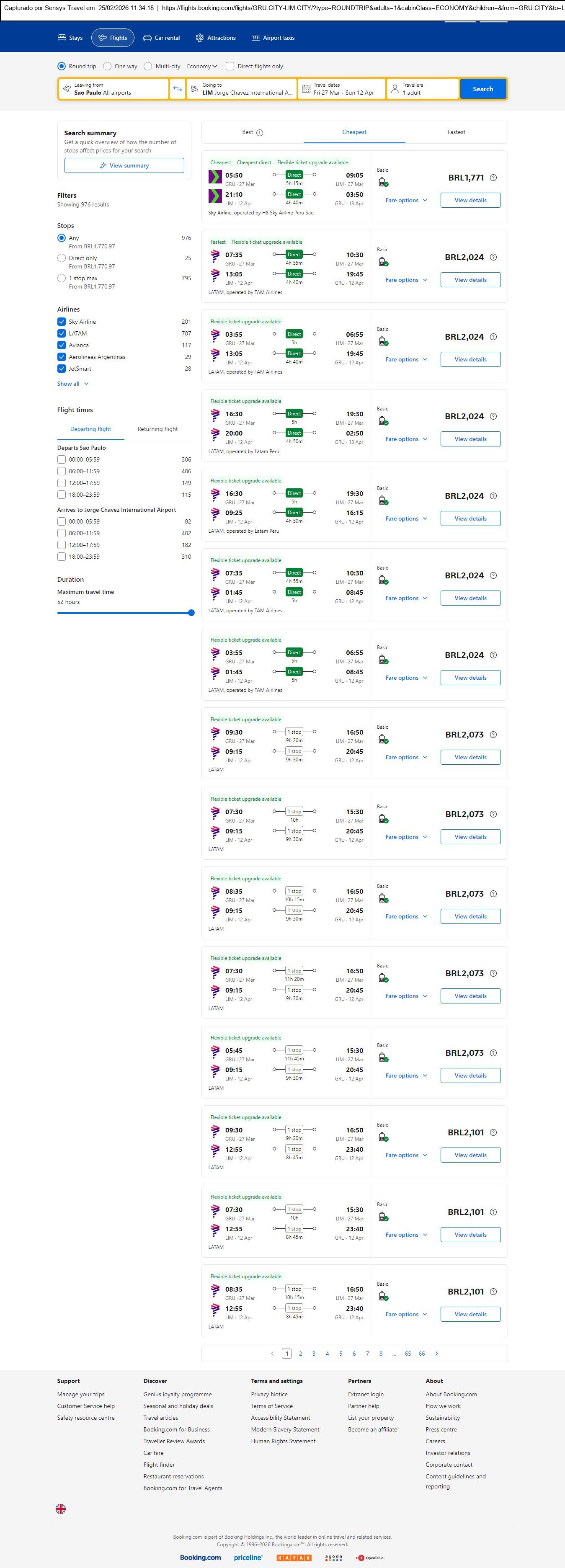
Task: Expand Fare options for the BRL1,771 flight
Action: point(406,200)
